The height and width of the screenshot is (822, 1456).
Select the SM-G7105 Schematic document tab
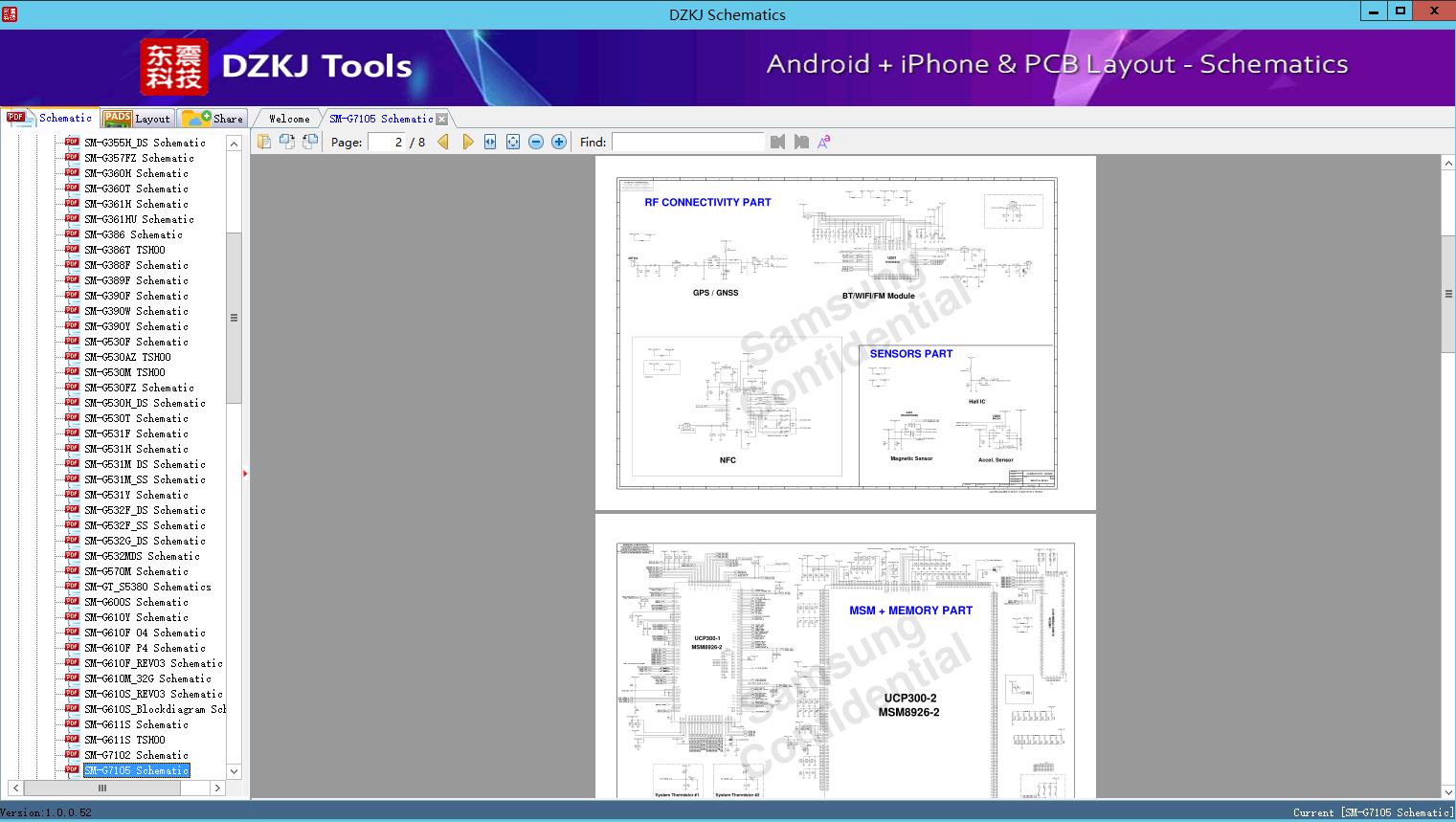point(381,119)
